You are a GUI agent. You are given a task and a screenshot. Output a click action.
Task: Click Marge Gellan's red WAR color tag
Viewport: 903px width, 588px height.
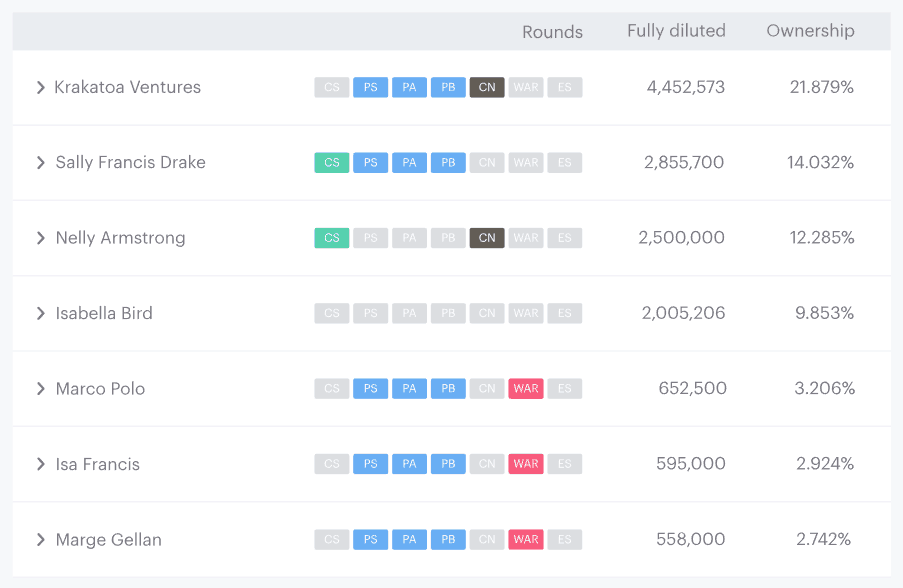pos(526,540)
